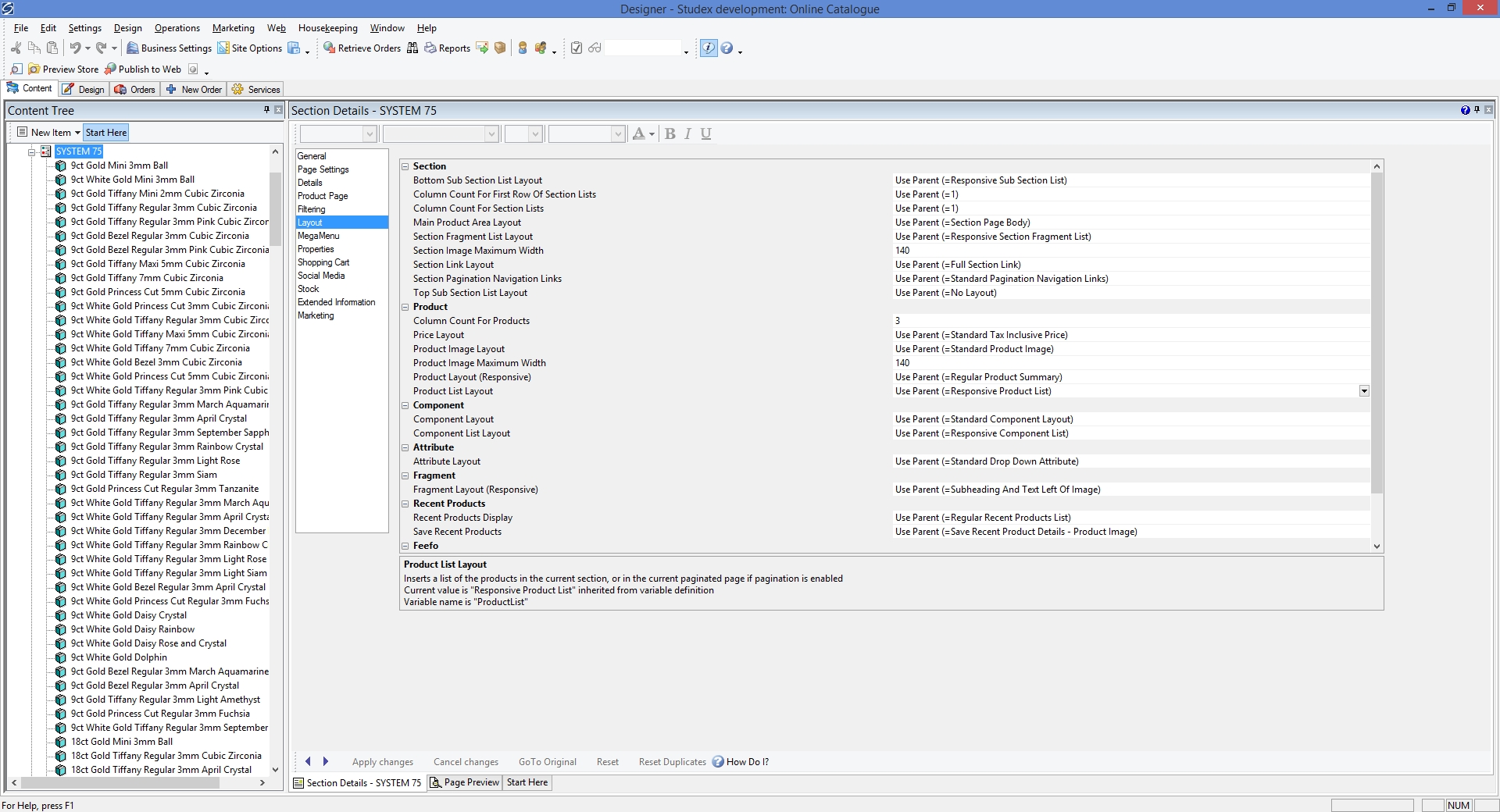Click the Preview Store toolbar icon
This screenshot has width=1500, height=812.
34,69
